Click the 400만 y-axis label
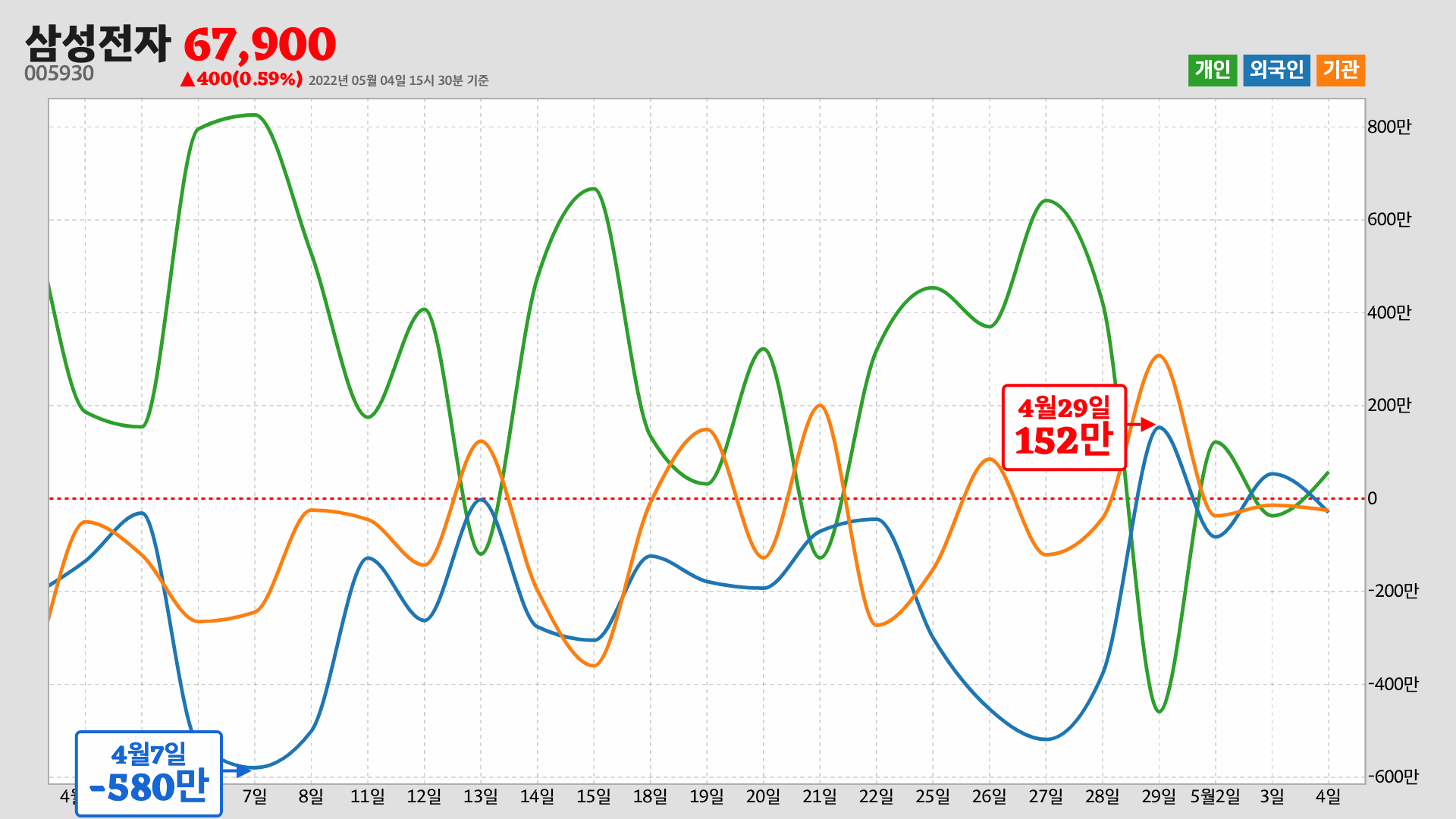 click(1389, 312)
